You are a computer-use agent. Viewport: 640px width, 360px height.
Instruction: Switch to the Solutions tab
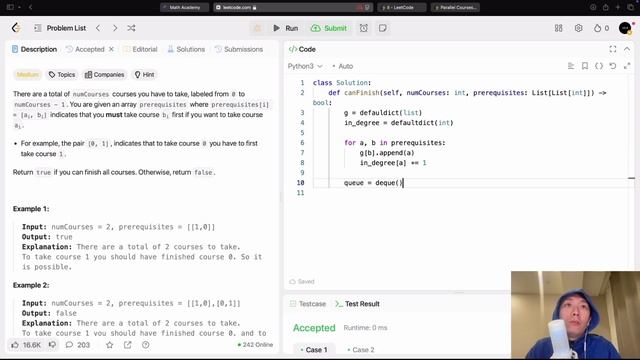(x=186, y=49)
